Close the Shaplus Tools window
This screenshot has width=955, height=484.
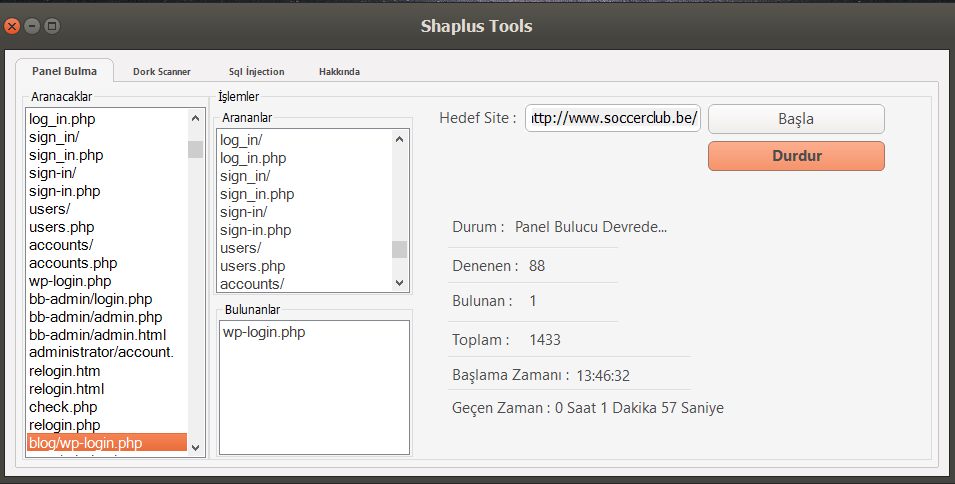[12, 26]
